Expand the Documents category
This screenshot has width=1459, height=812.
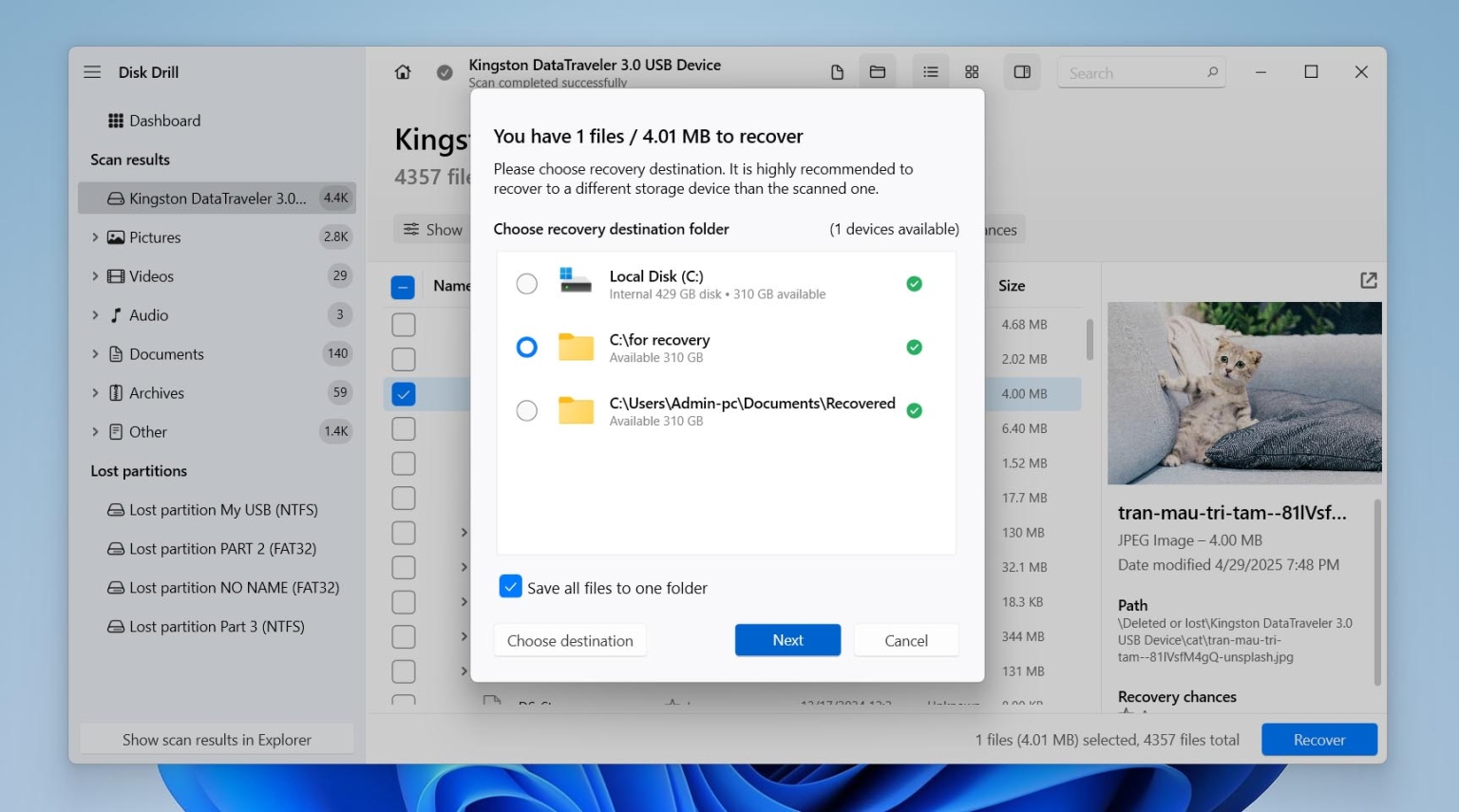coord(95,354)
